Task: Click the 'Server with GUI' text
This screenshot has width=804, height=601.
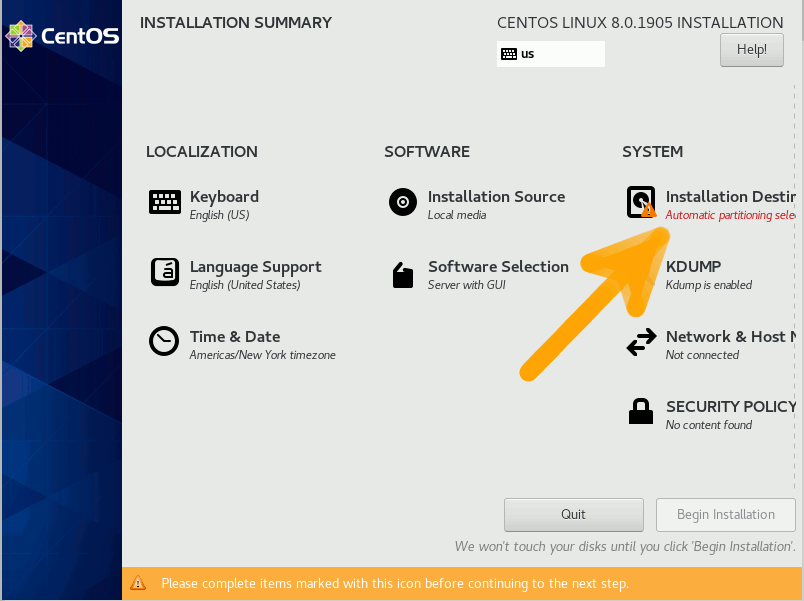Action: (x=467, y=285)
